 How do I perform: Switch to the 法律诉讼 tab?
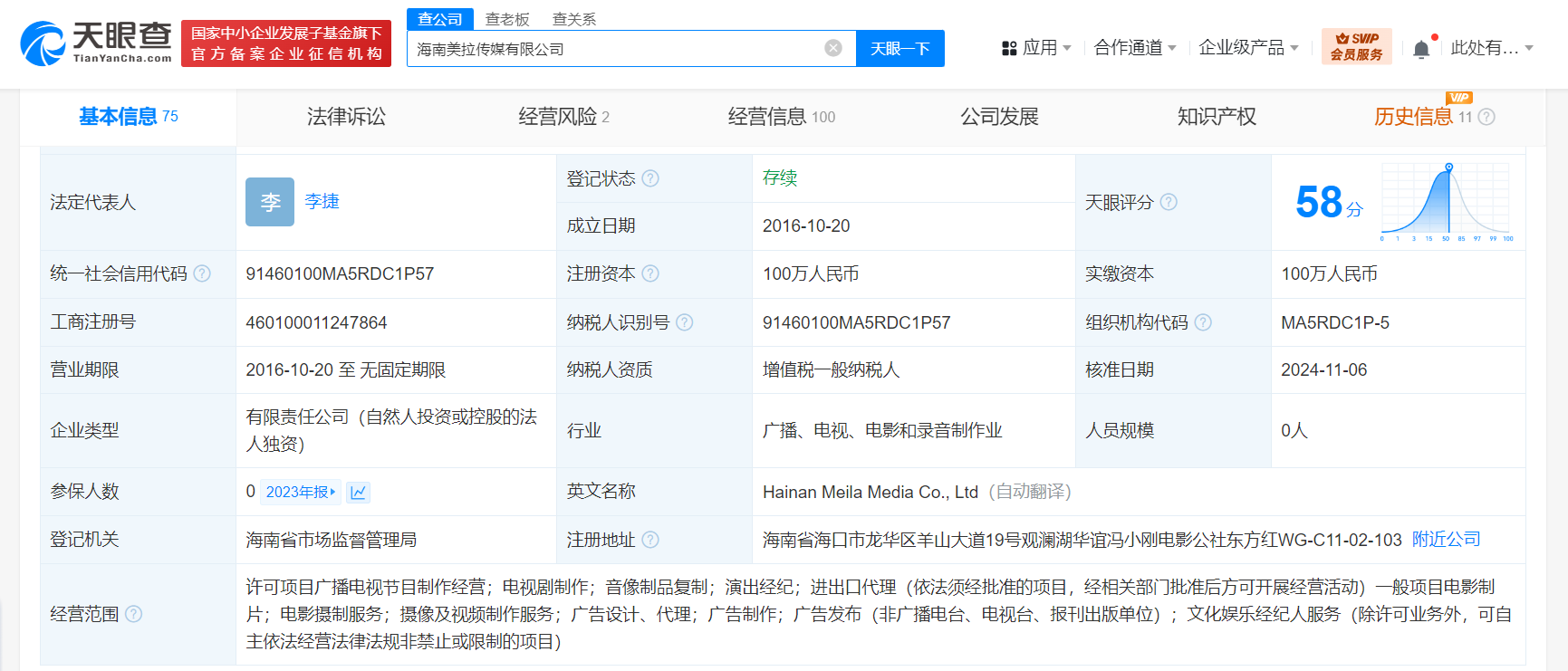click(346, 117)
